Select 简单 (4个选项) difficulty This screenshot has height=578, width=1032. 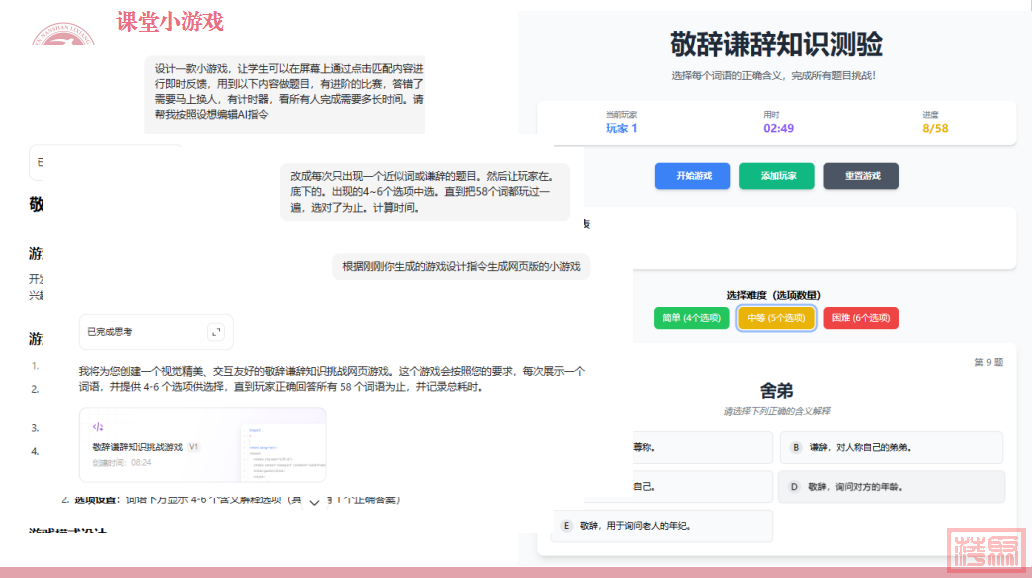pos(692,318)
